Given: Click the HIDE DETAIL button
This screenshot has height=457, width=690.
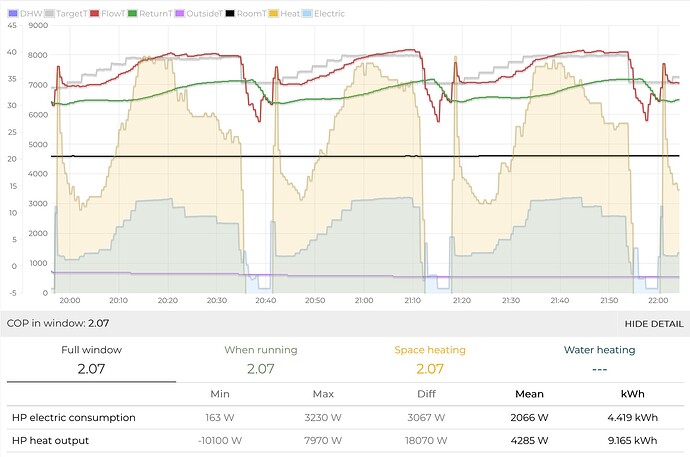Looking at the screenshot, I should tap(654, 324).
